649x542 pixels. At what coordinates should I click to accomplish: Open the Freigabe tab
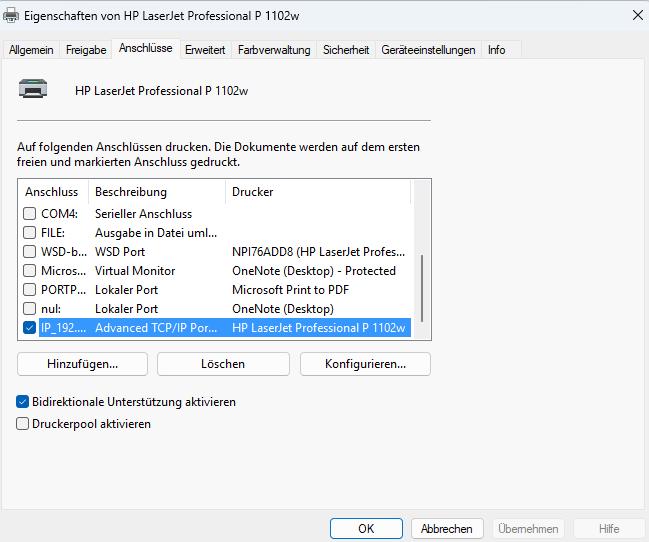[x=86, y=50]
